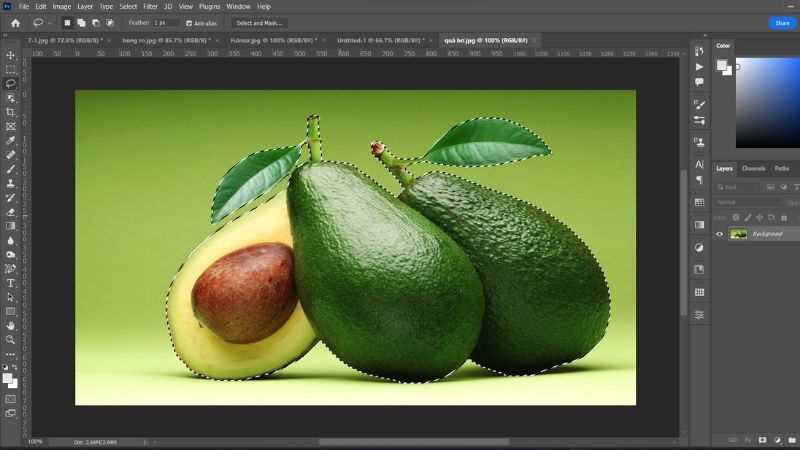800x450 pixels.
Task: Select the Hand tool
Action: pyautogui.click(x=10, y=326)
